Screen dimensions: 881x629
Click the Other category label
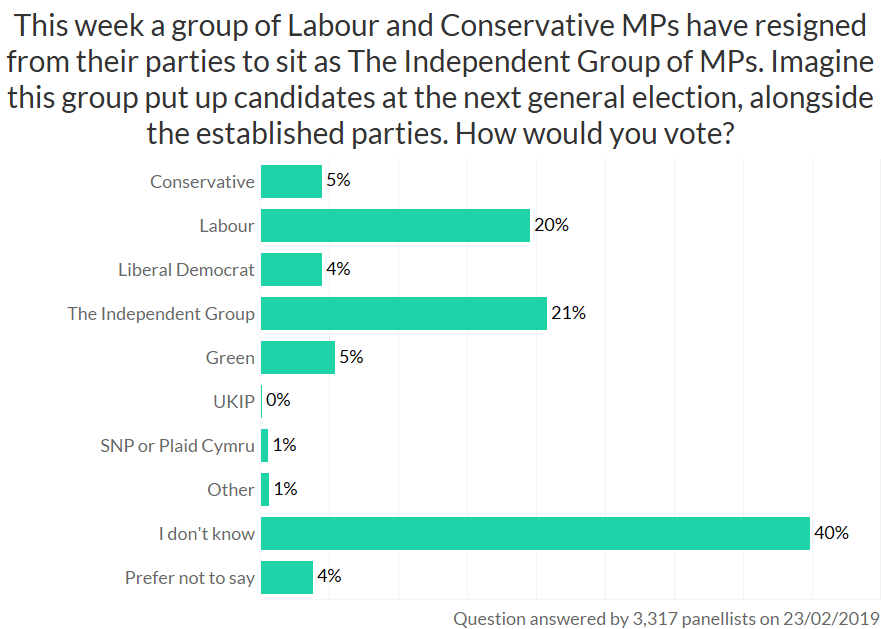pyautogui.click(x=231, y=490)
